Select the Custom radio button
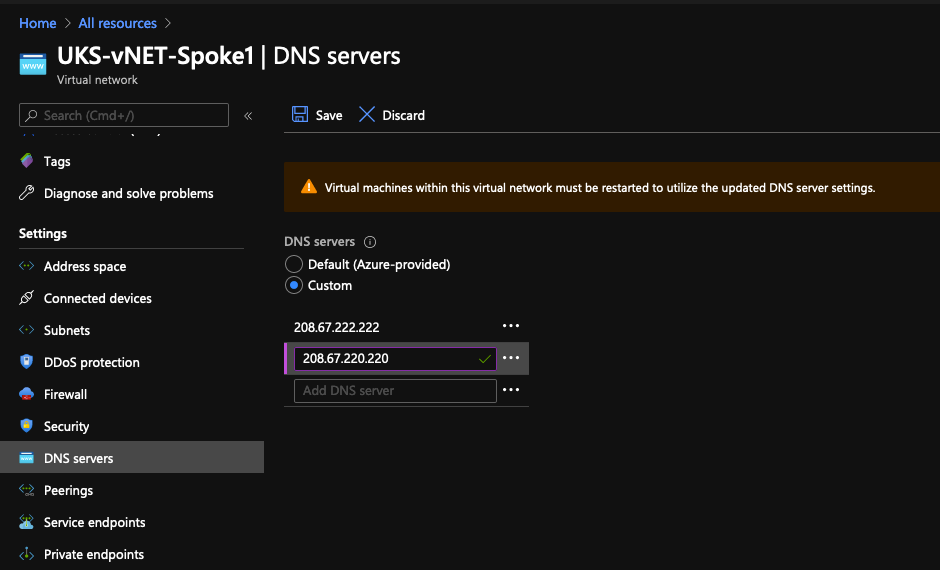Screen dimensions: 940x570 294,285
